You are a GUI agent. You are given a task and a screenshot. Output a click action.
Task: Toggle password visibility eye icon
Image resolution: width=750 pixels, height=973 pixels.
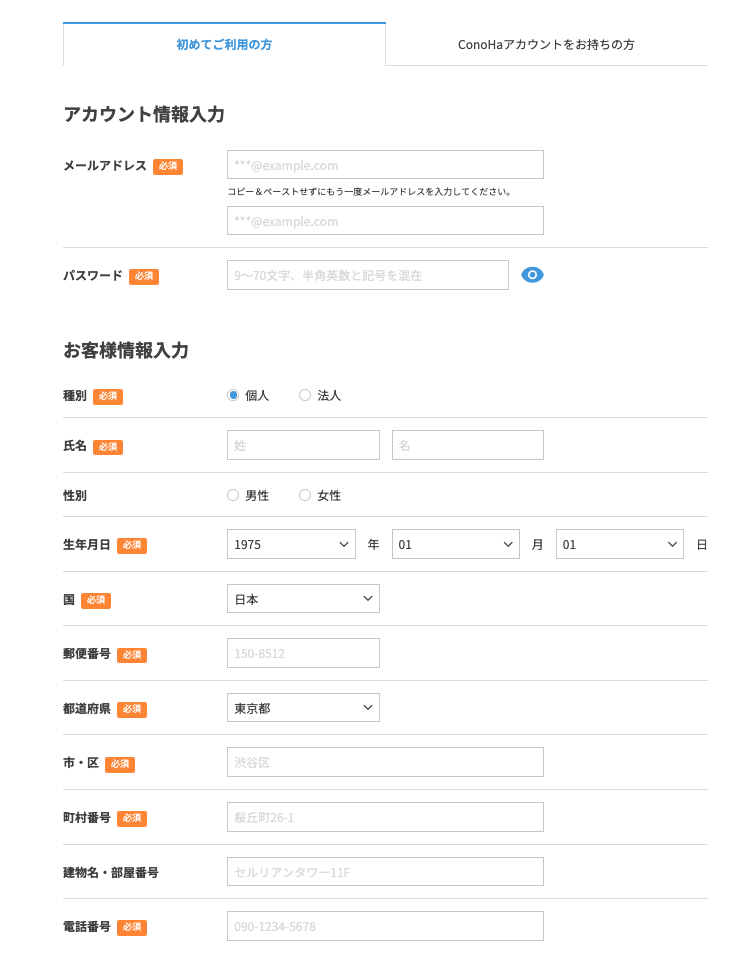(x=532, y=275)
